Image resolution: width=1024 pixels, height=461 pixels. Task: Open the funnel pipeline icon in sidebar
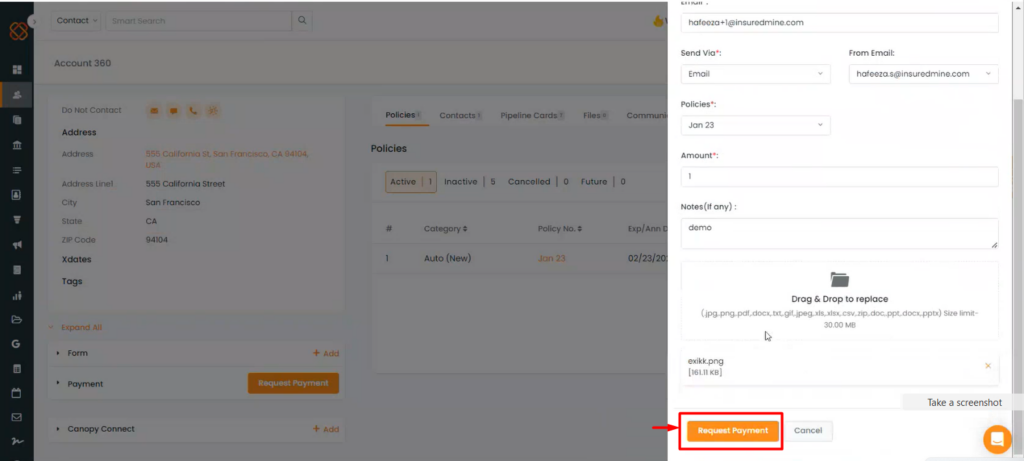coord(17,220)
